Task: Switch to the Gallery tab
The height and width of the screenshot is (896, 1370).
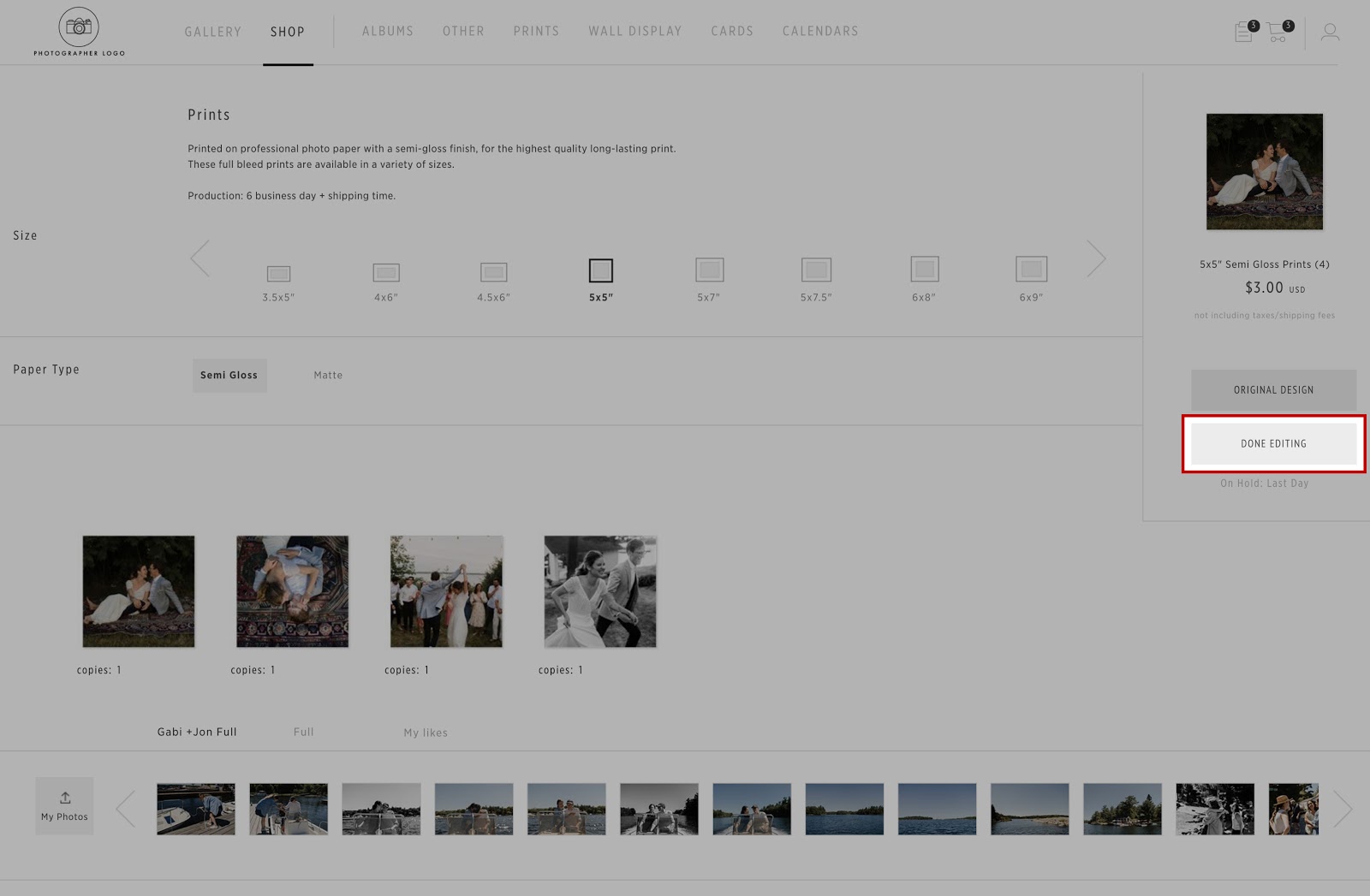Action: 213,32
